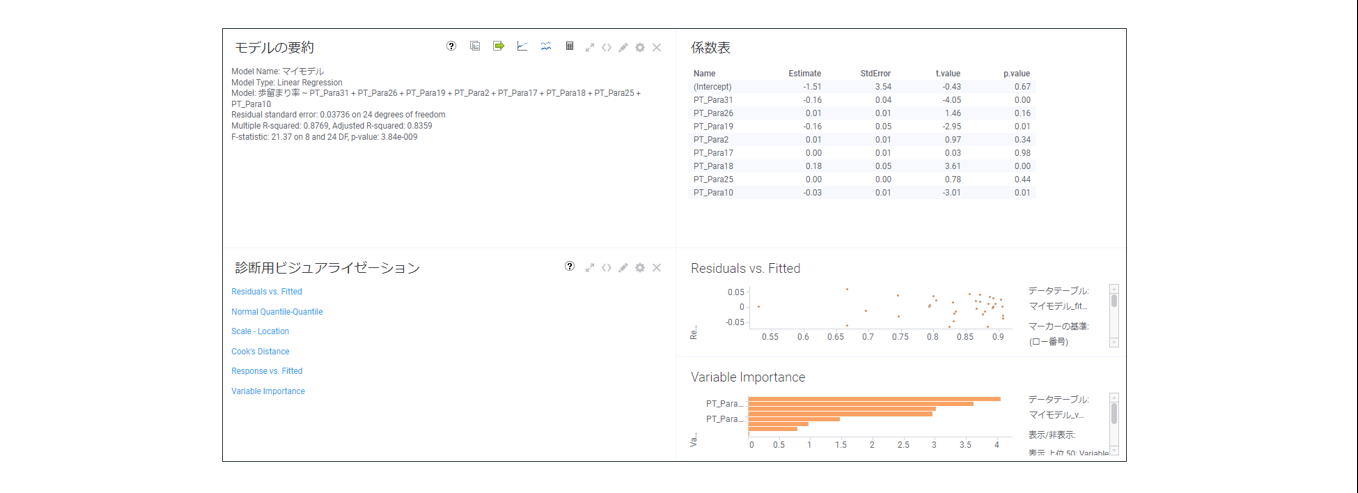Open the code brackets icon in モデルの要約
The height and width of the screenshot is (493, 1358).
606,47
